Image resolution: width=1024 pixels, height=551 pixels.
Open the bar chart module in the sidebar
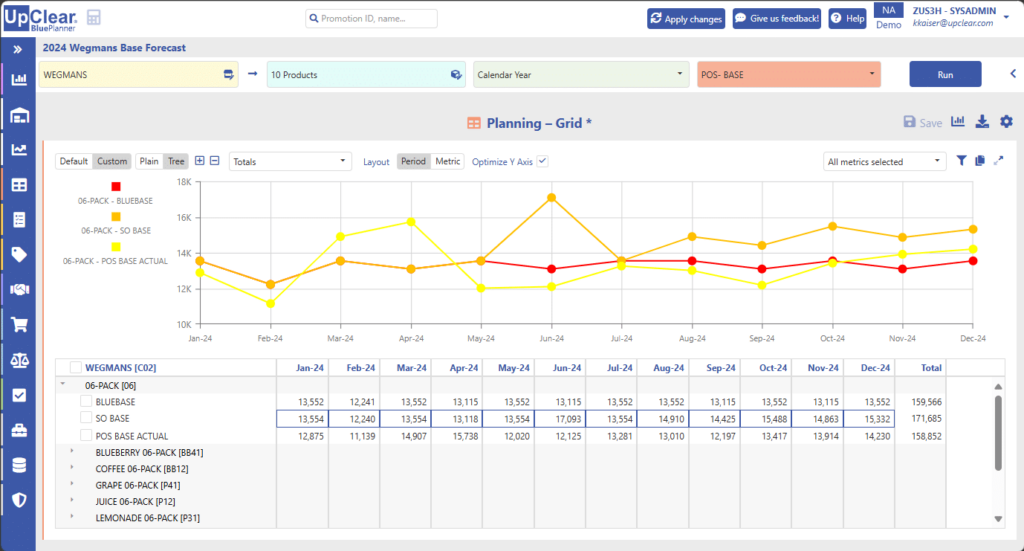click(x=19, y=80)
